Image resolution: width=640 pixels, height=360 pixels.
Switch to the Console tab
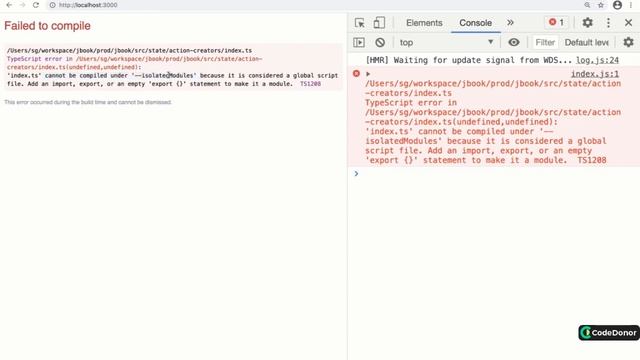point(476,23)
